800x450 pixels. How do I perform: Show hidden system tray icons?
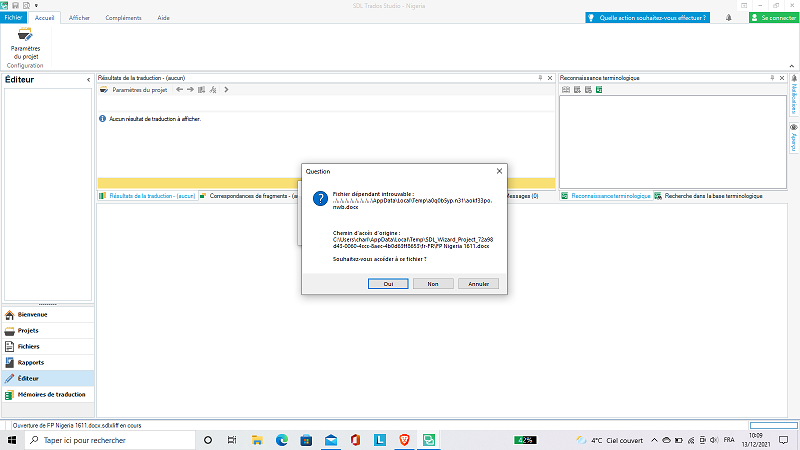pyautogui.click(x=654, y=440)
